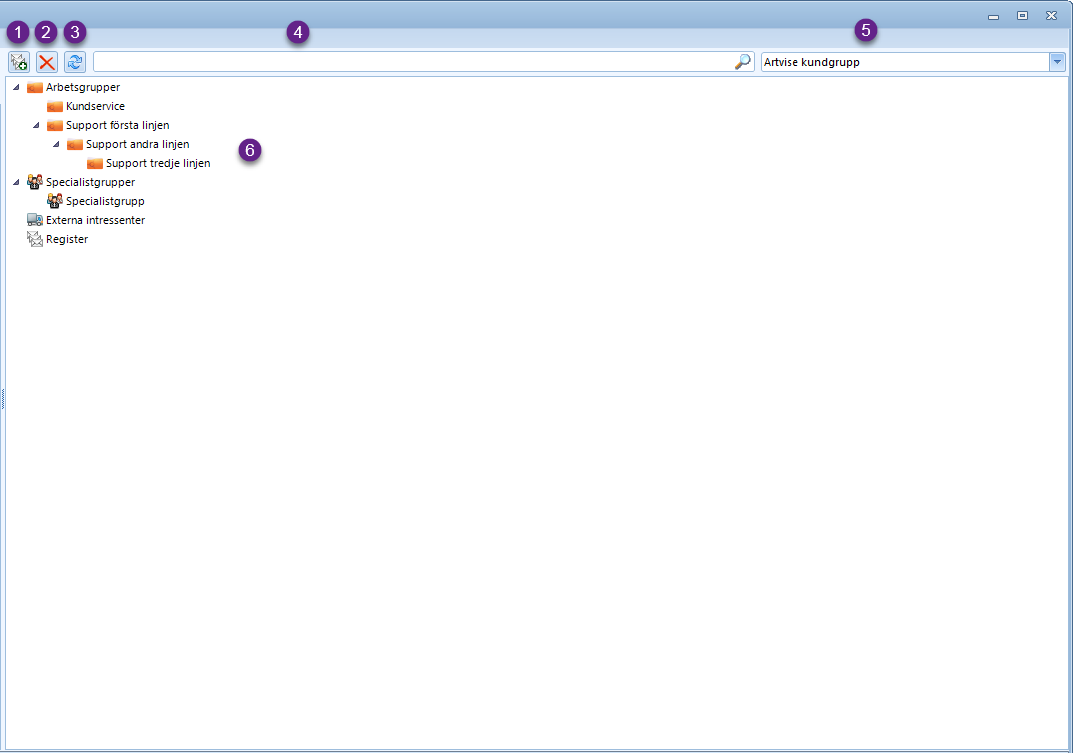
Task: Collapse the Arbetsgrupper tree node
Action: (x=16, y=87)
